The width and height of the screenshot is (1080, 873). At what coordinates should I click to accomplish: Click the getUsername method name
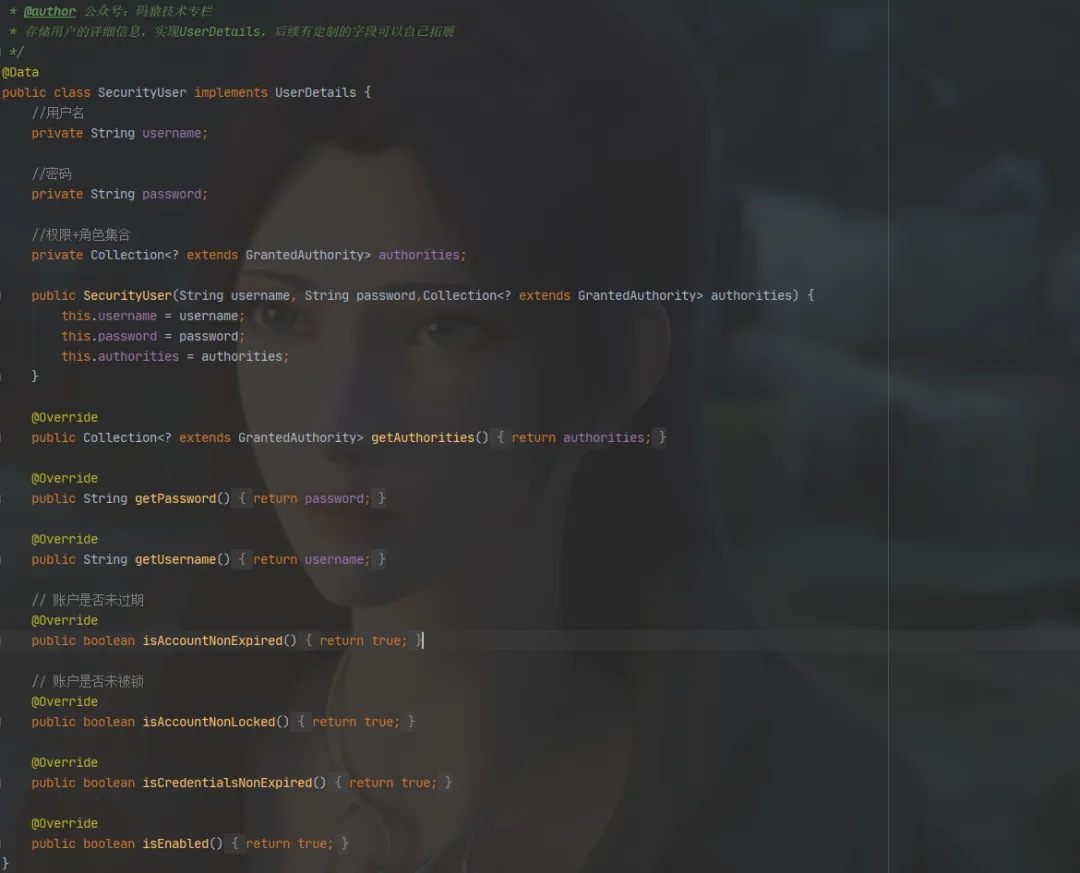point(176,559)
